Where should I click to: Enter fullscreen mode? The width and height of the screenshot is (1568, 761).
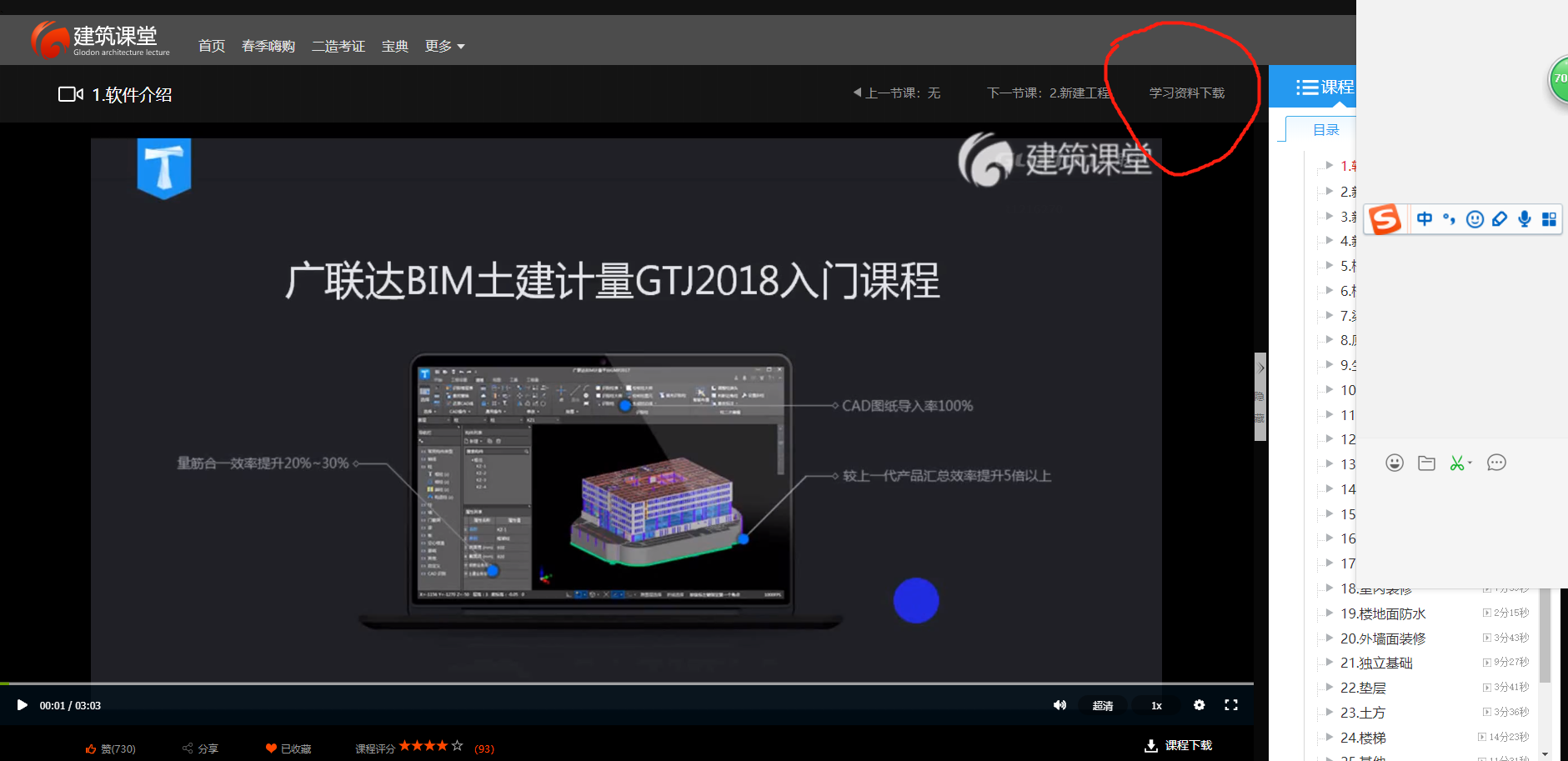(x=1231, y=705)
